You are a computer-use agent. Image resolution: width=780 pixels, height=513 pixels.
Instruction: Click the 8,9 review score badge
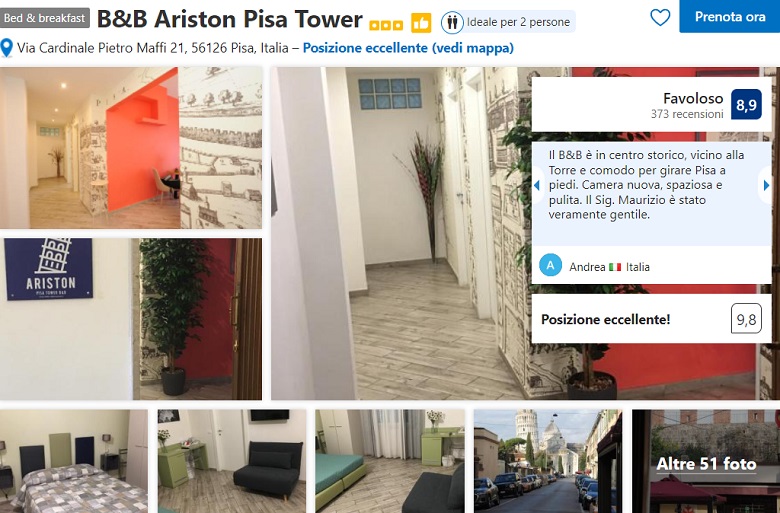(746, 104)
